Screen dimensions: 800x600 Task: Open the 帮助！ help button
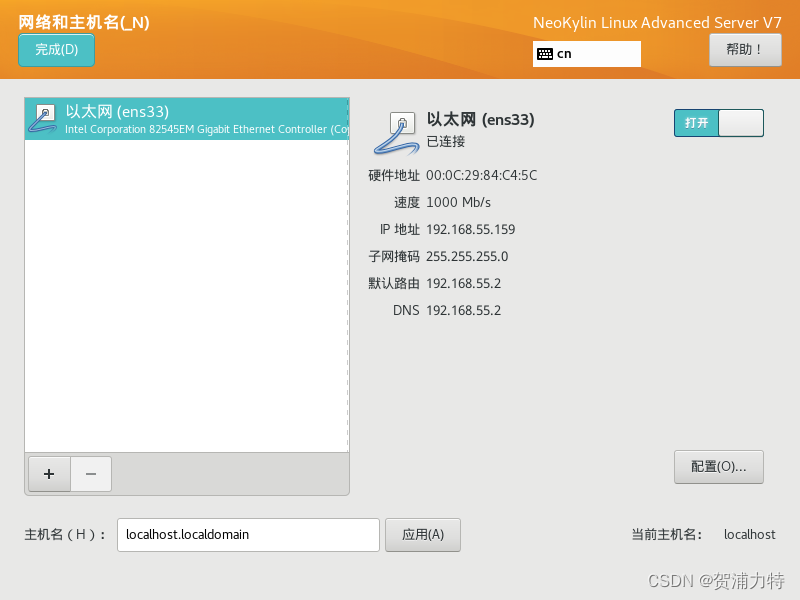pyautogui.click(x=745, y=49)
